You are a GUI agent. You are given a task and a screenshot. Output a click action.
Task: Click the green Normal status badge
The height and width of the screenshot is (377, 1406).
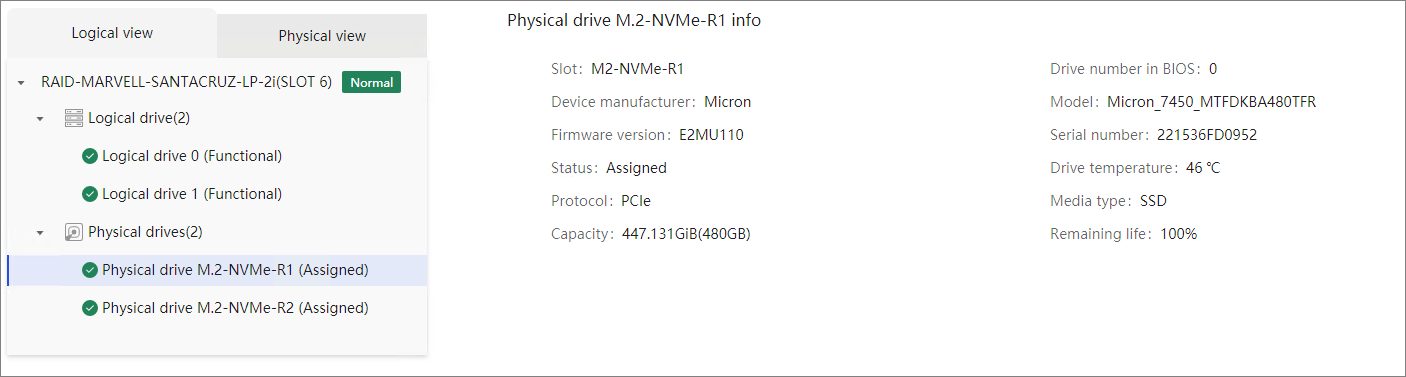[x=371, y=82]
